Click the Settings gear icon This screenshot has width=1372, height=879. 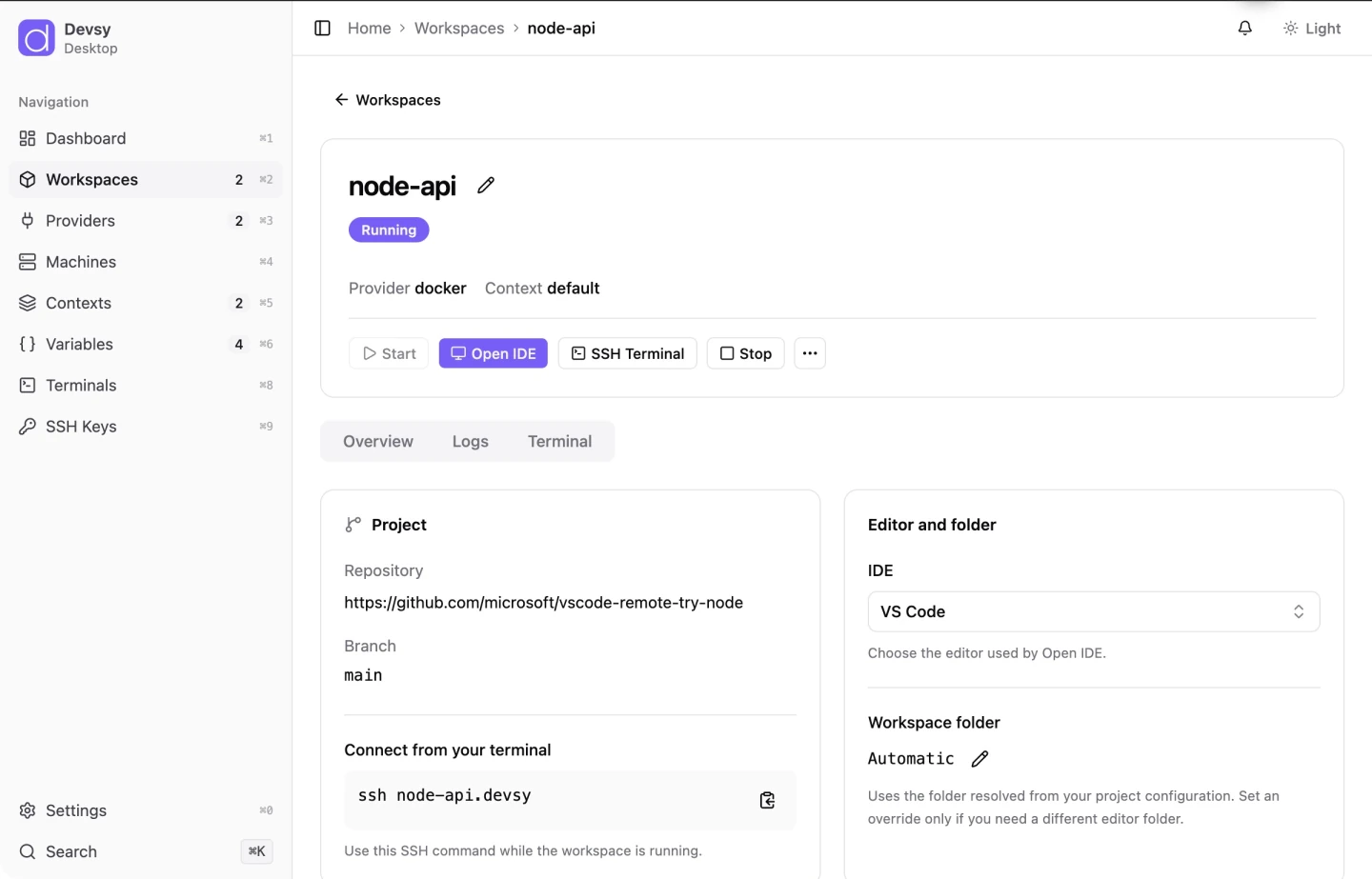pyautogui.click(x=28, y=810)
